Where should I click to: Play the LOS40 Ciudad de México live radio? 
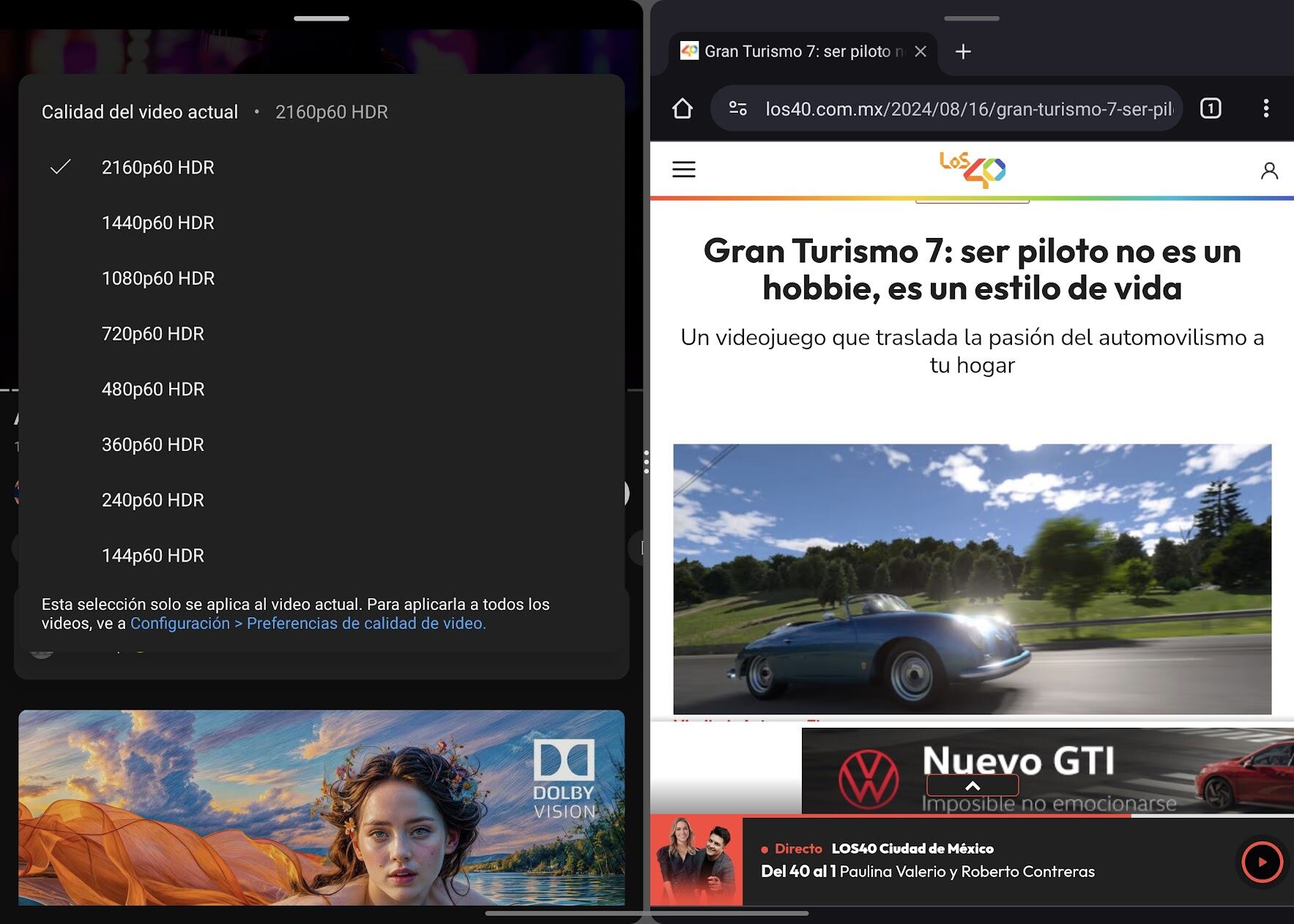click(x=1261, y=862)
